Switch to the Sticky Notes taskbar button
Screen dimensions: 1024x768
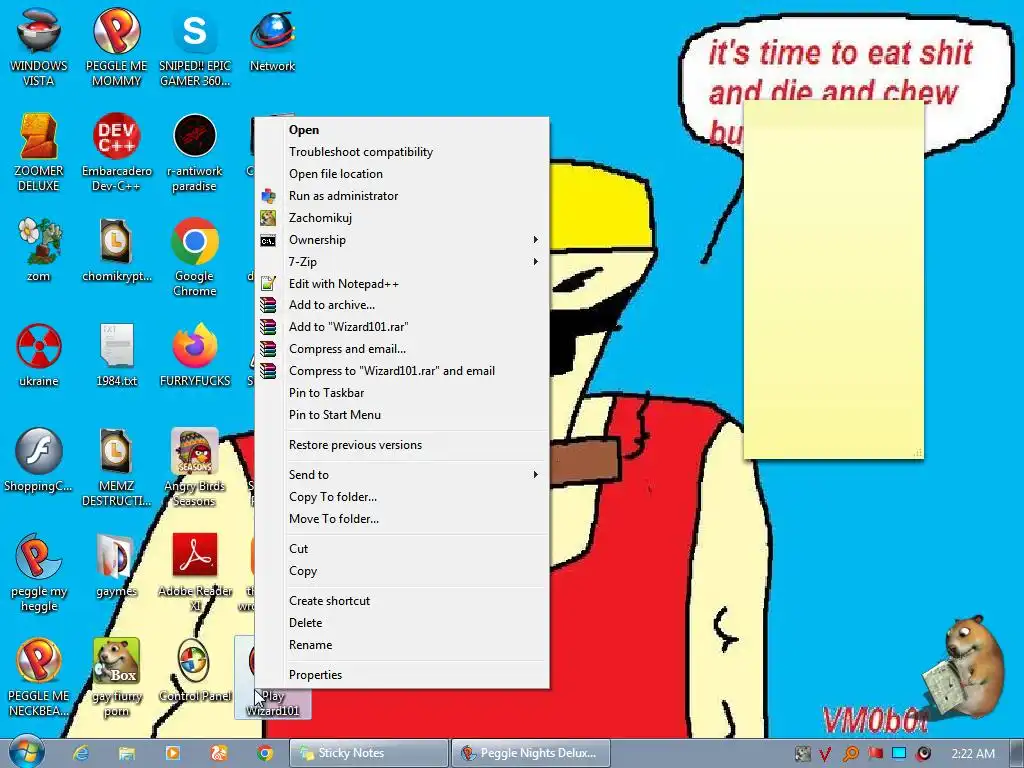click(369, 753)
